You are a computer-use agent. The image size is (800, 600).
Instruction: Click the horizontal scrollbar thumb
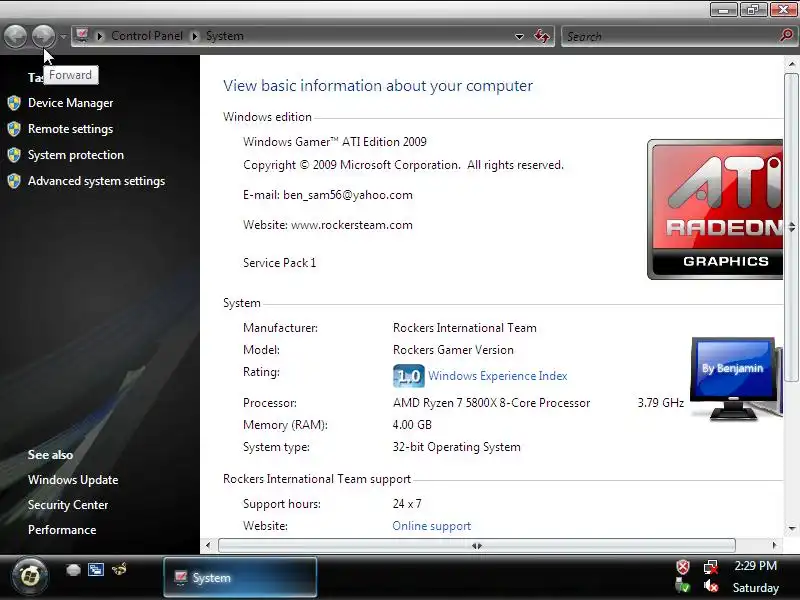[477, 545]
